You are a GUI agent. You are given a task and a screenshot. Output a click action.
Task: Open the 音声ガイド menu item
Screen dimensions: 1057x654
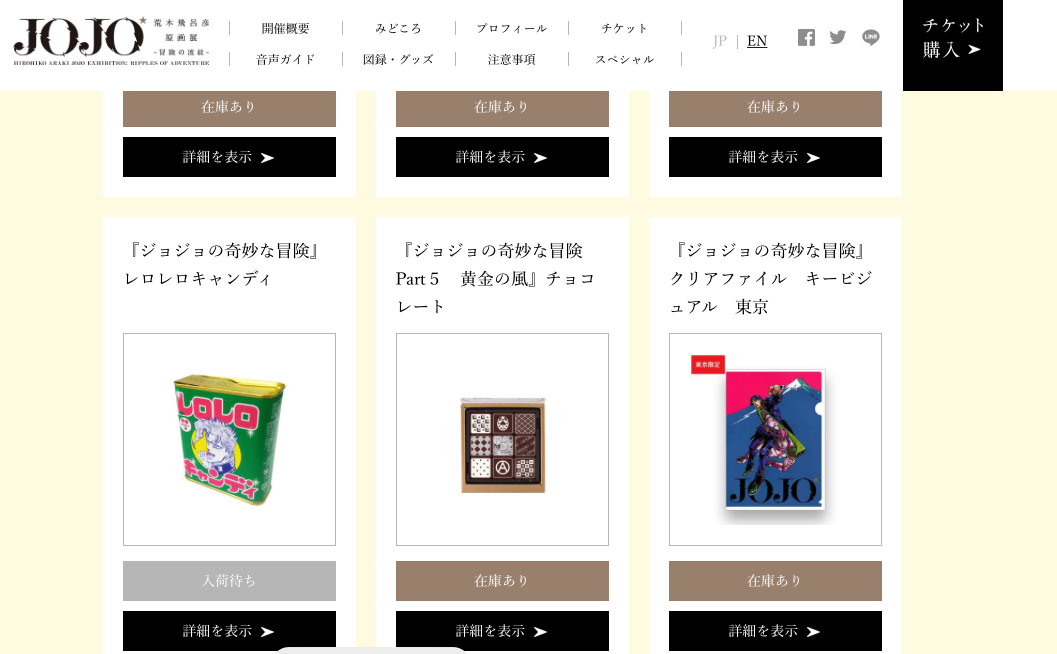[x=286, y=59]
